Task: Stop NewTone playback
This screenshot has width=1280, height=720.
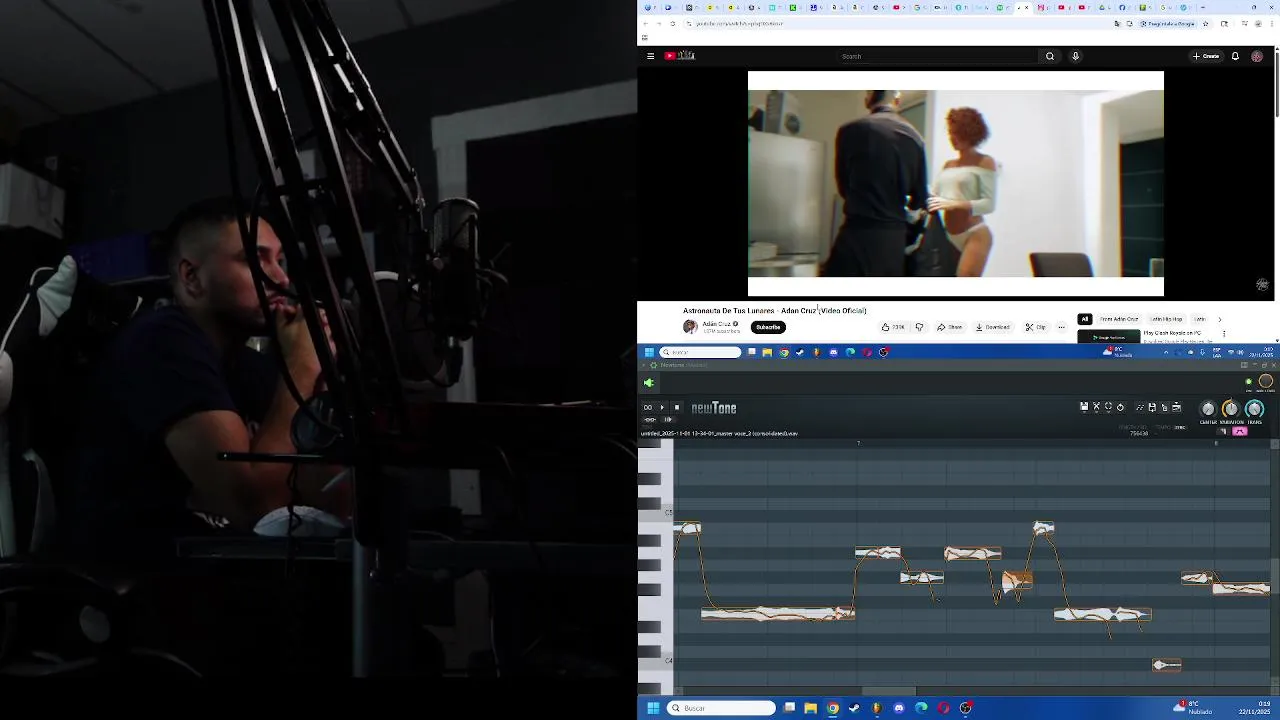Action: click(x=677, y=407)
